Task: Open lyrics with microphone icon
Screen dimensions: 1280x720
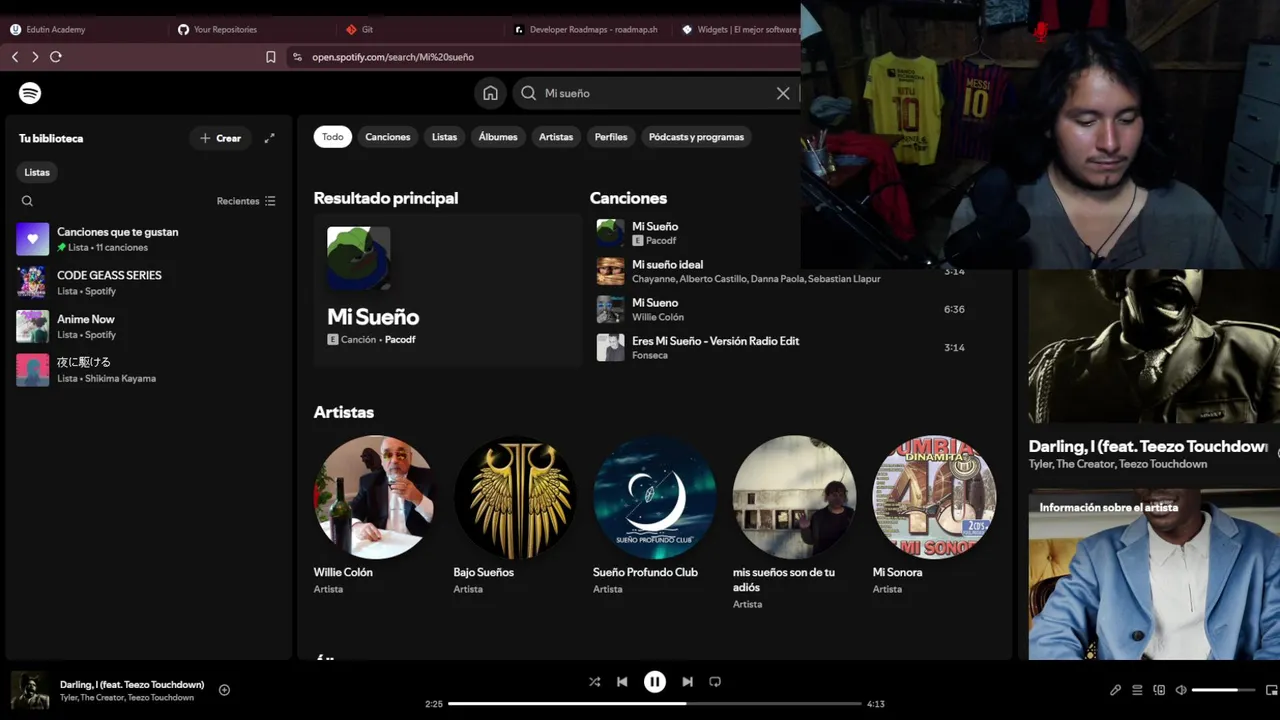Action: (x=1115, y=690)
